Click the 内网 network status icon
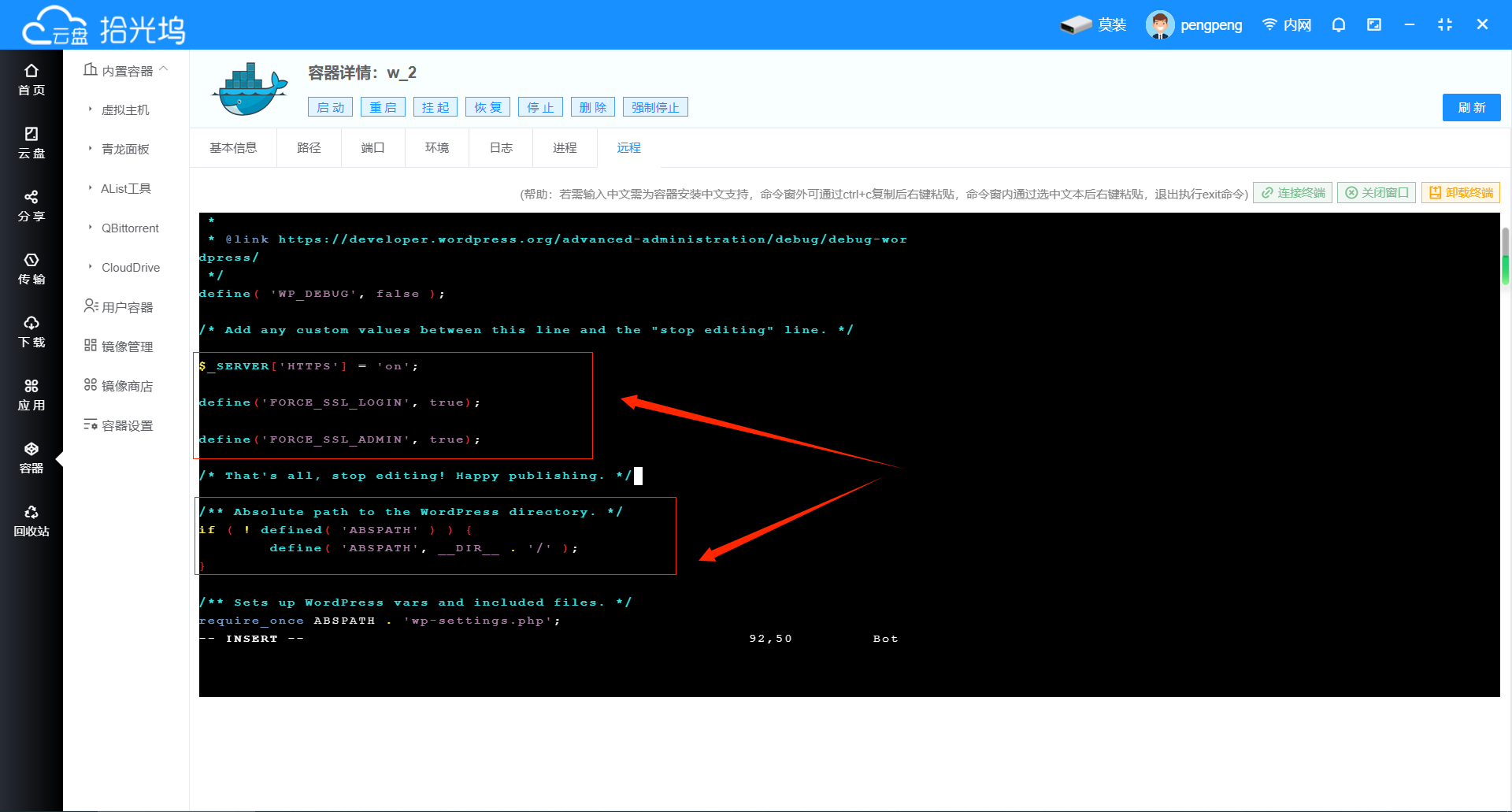This screenshot has width=1512, height=812. click(x=1286, y=25)
